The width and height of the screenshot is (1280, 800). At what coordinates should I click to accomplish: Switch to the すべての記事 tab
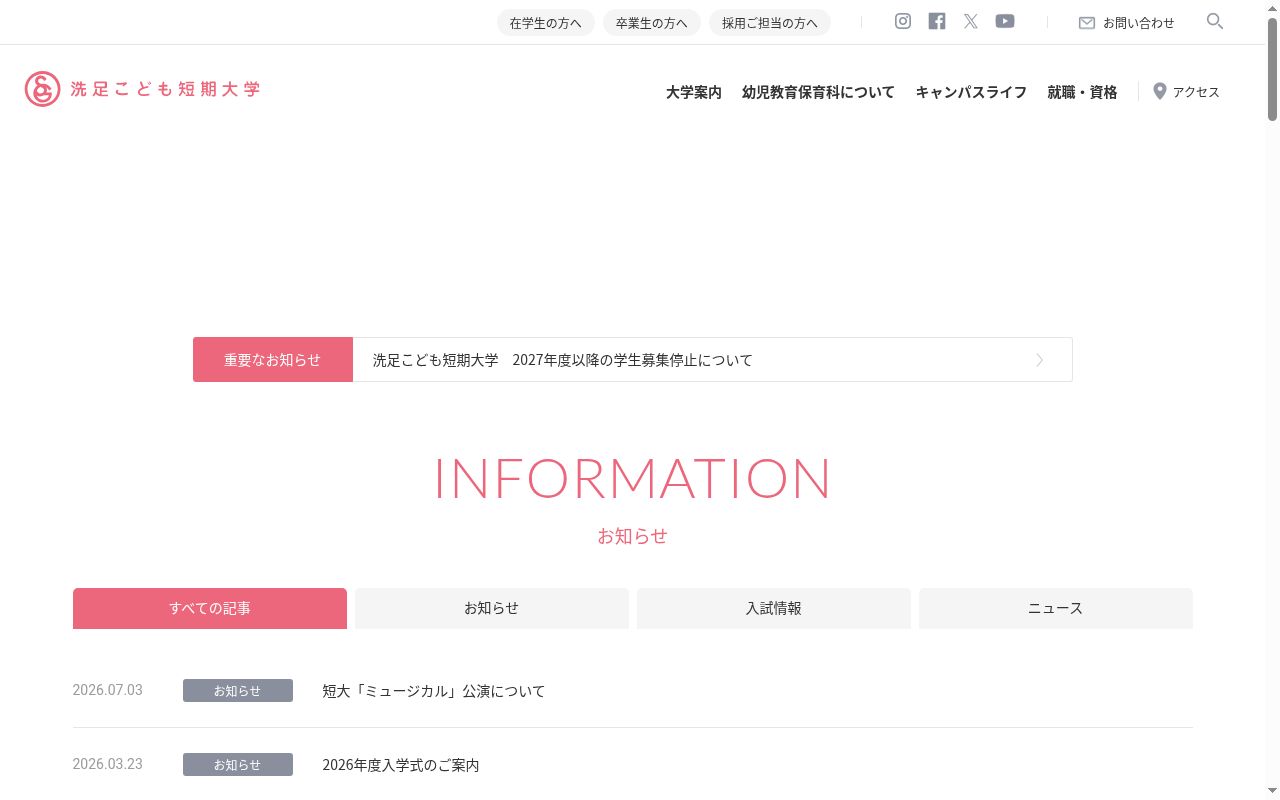coord(210,608)
